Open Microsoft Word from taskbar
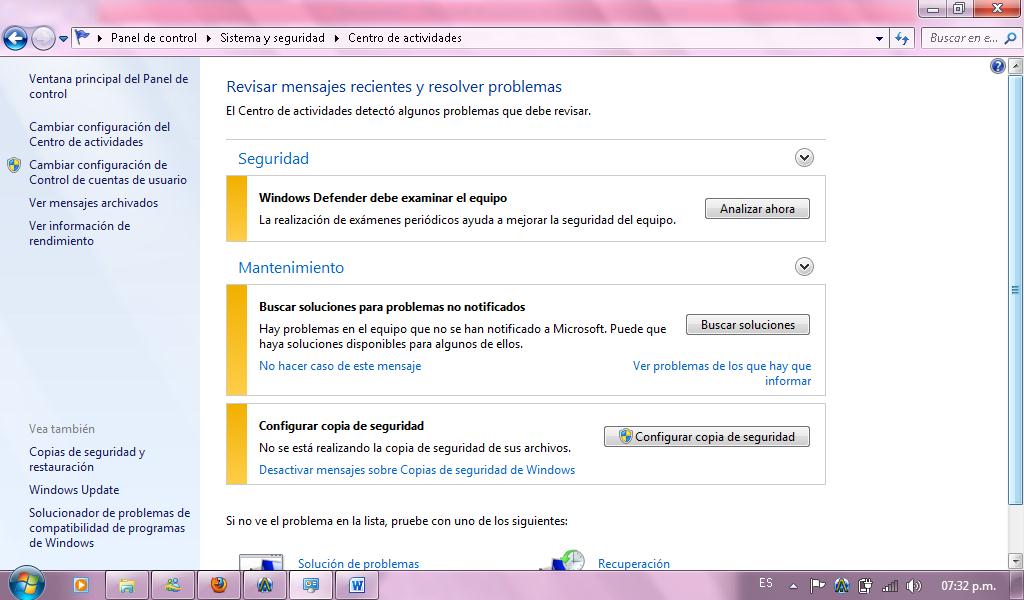The image size is (1024, 600). point(357,585)
